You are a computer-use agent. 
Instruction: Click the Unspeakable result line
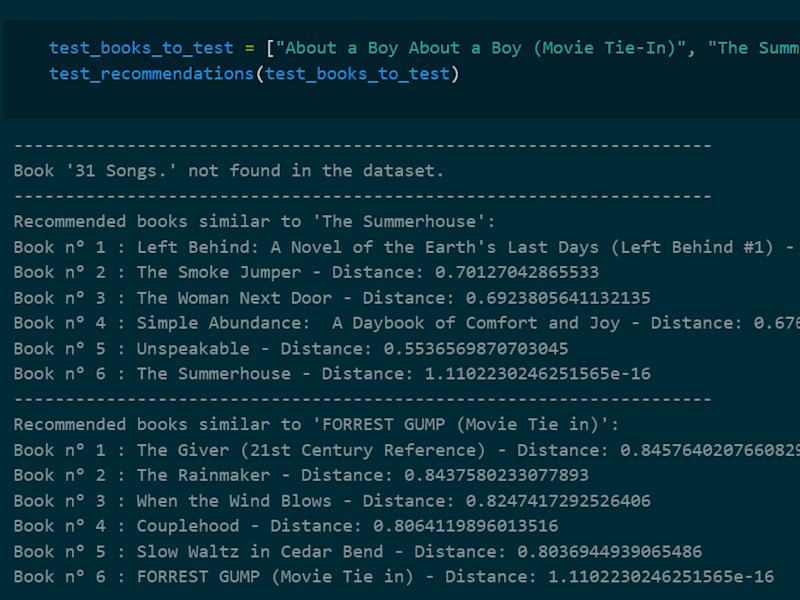point(291,348)
